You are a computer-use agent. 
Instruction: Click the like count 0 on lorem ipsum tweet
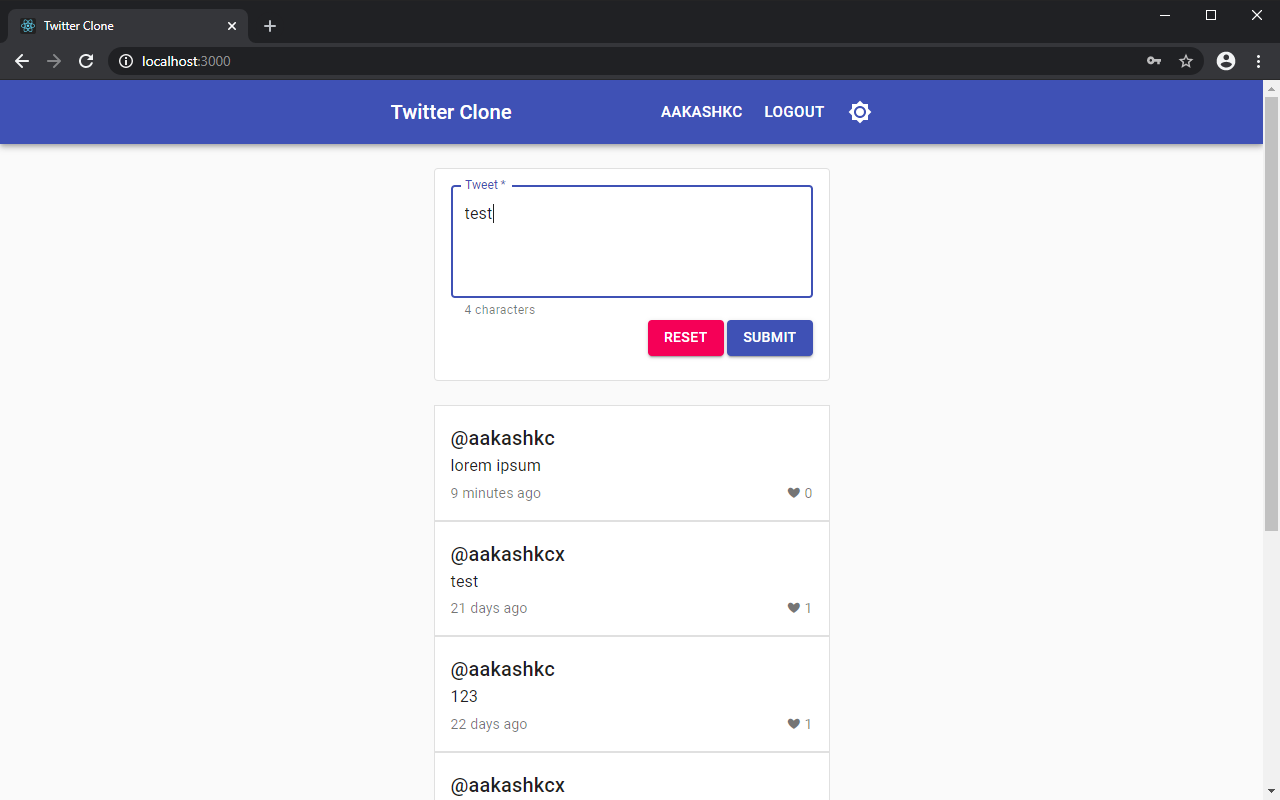(808, 493)
